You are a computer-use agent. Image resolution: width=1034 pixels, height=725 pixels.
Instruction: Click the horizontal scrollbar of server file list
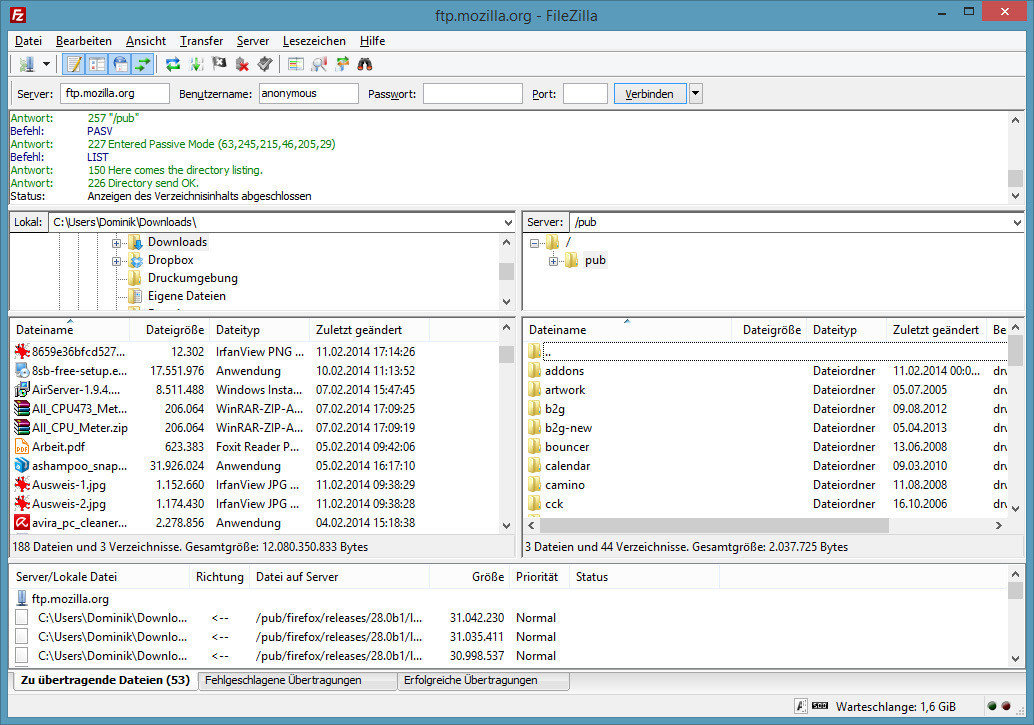click(x=714, y=526)
